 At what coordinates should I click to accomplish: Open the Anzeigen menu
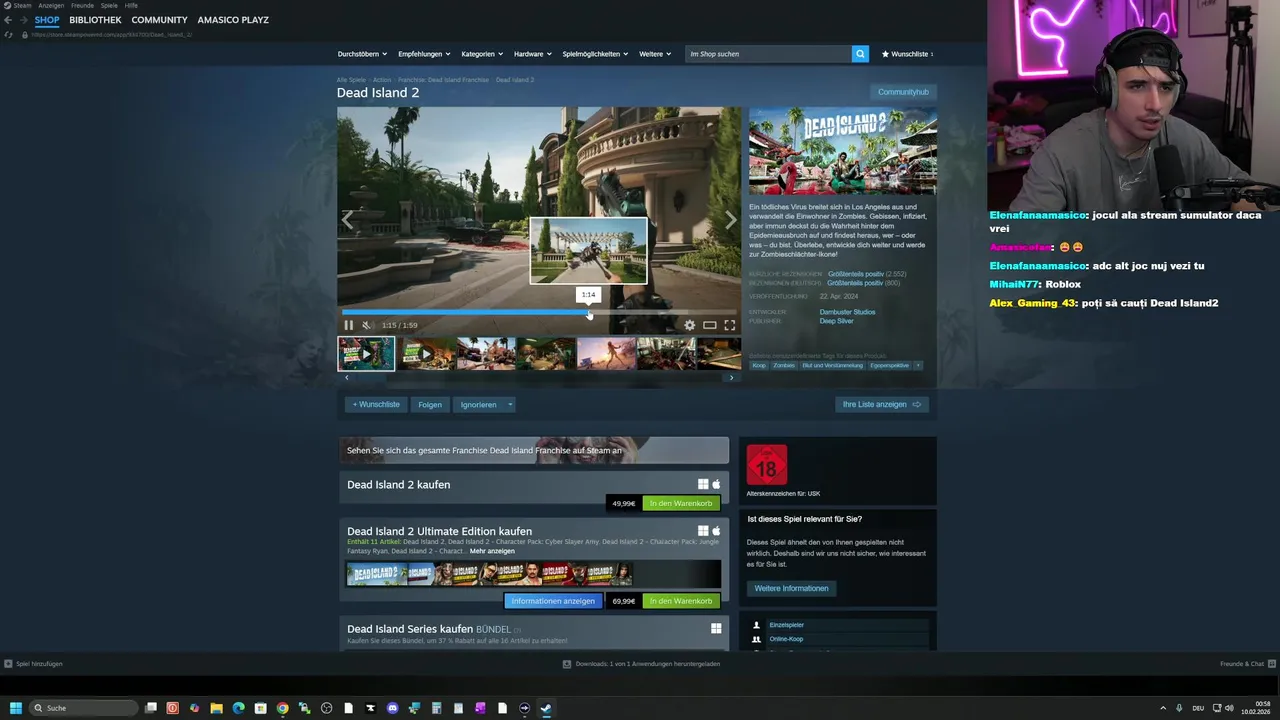pyautogui.click(x=51, y=5)
